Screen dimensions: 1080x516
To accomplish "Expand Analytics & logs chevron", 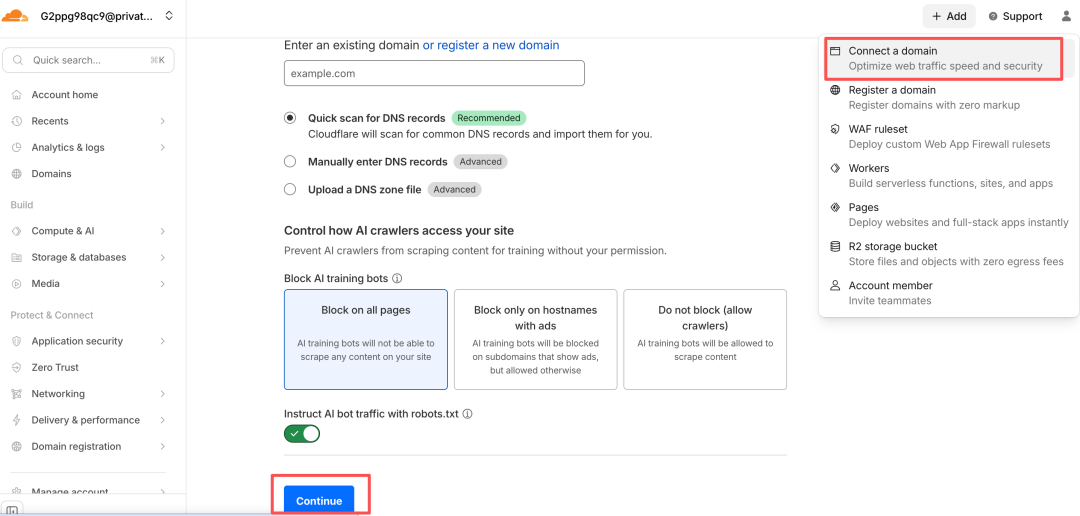I will [x=163, y=147].
